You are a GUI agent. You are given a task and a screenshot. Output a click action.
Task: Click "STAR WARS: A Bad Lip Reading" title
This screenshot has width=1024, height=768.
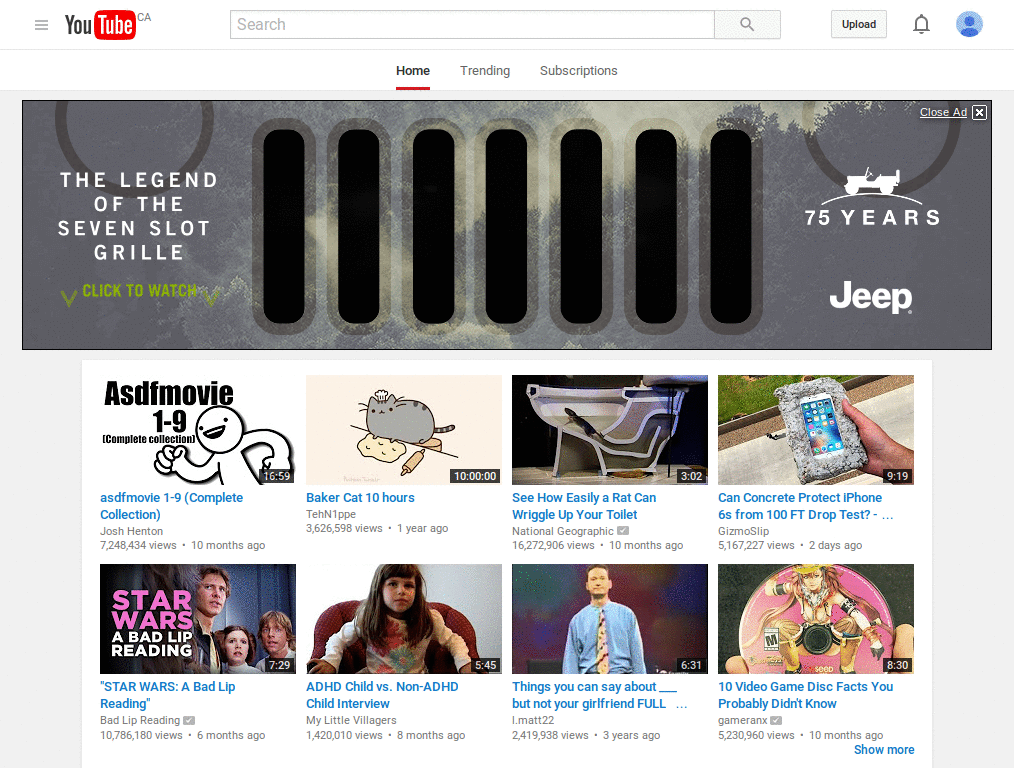pos(167,696)
